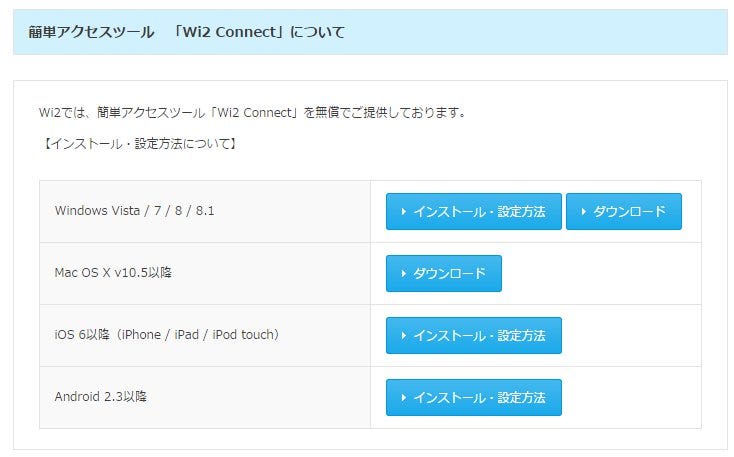Download Wi2 Connect for Mac OS X
734x457 pixels.
coord(444,273)
